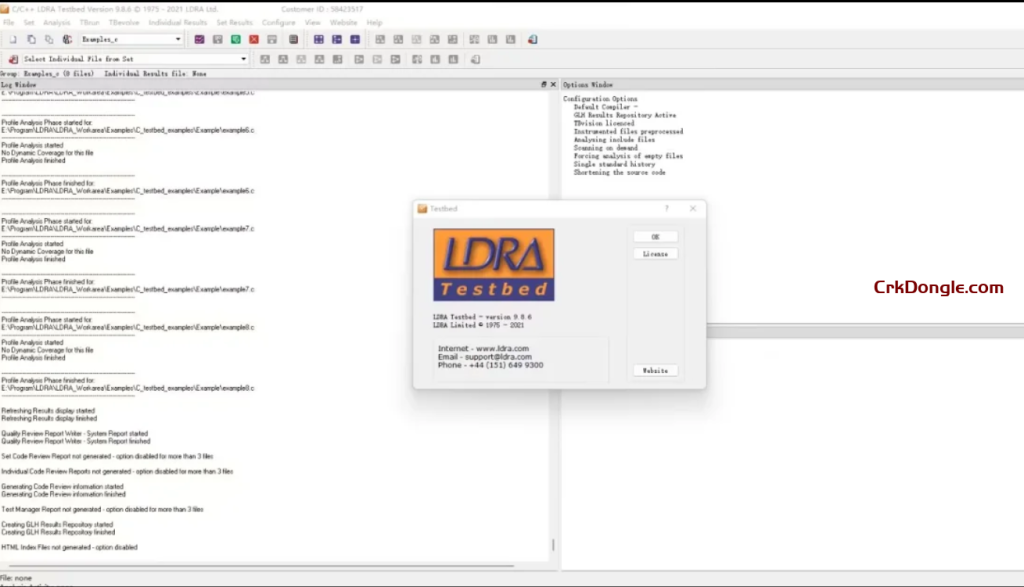
Task: Click the exit door icon at the main toolbar's right end
Action: (x=533, y=39)
